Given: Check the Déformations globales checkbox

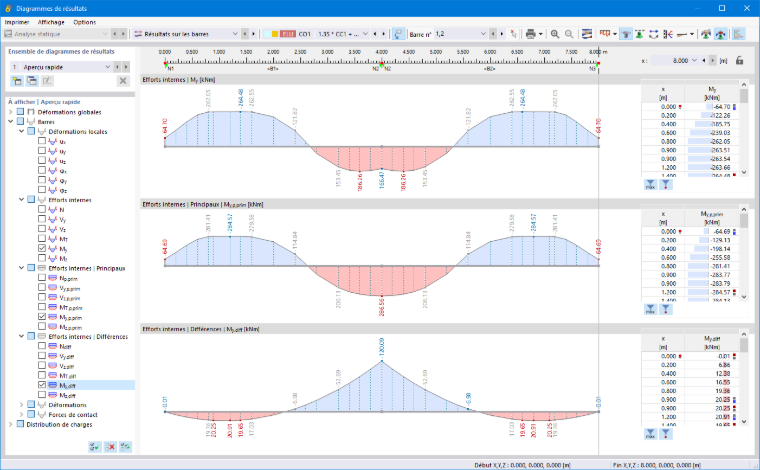Looking at the screenshot, I should (x=20, y=112).
